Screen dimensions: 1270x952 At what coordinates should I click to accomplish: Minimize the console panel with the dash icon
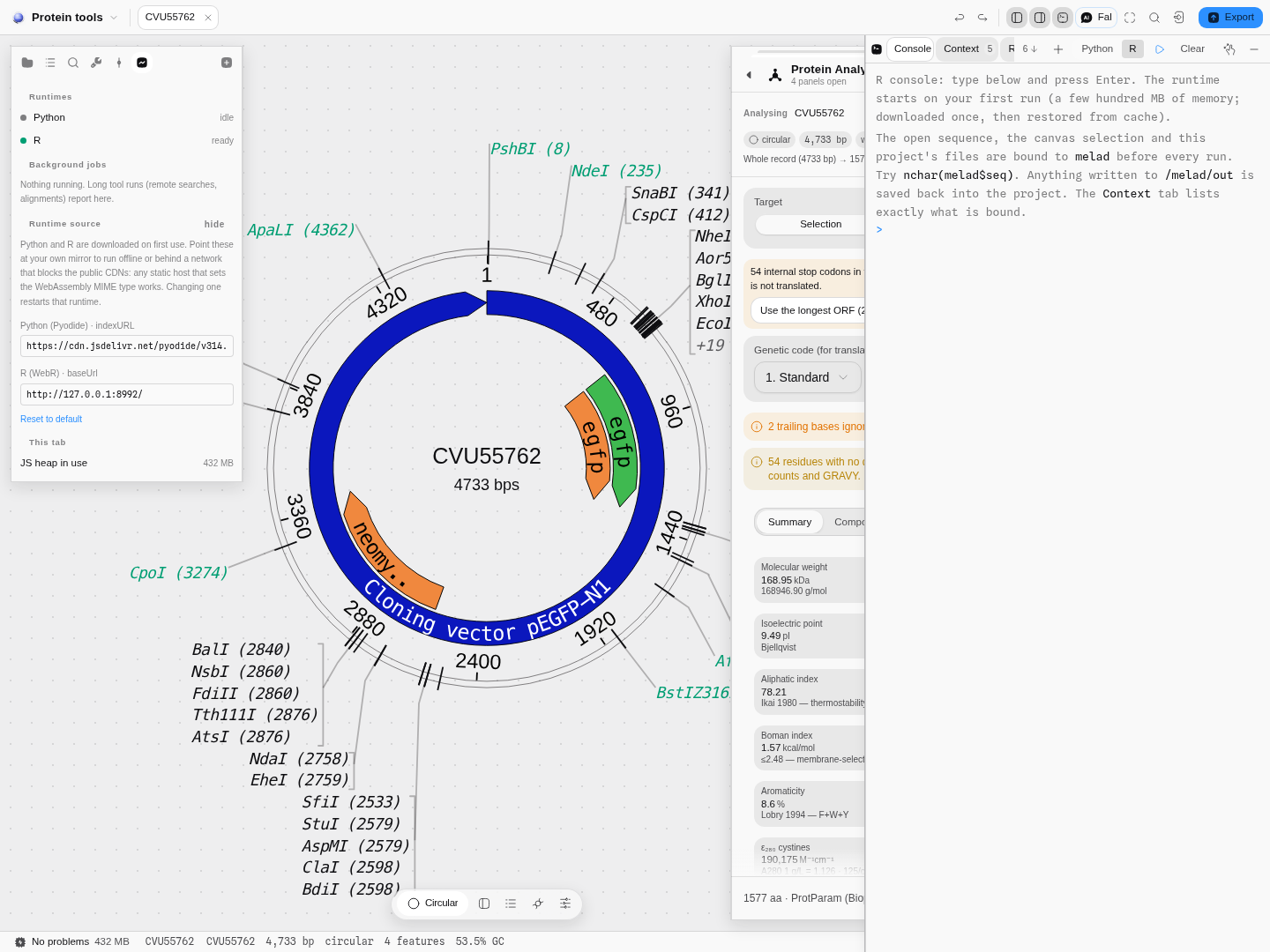(1254, 49)
